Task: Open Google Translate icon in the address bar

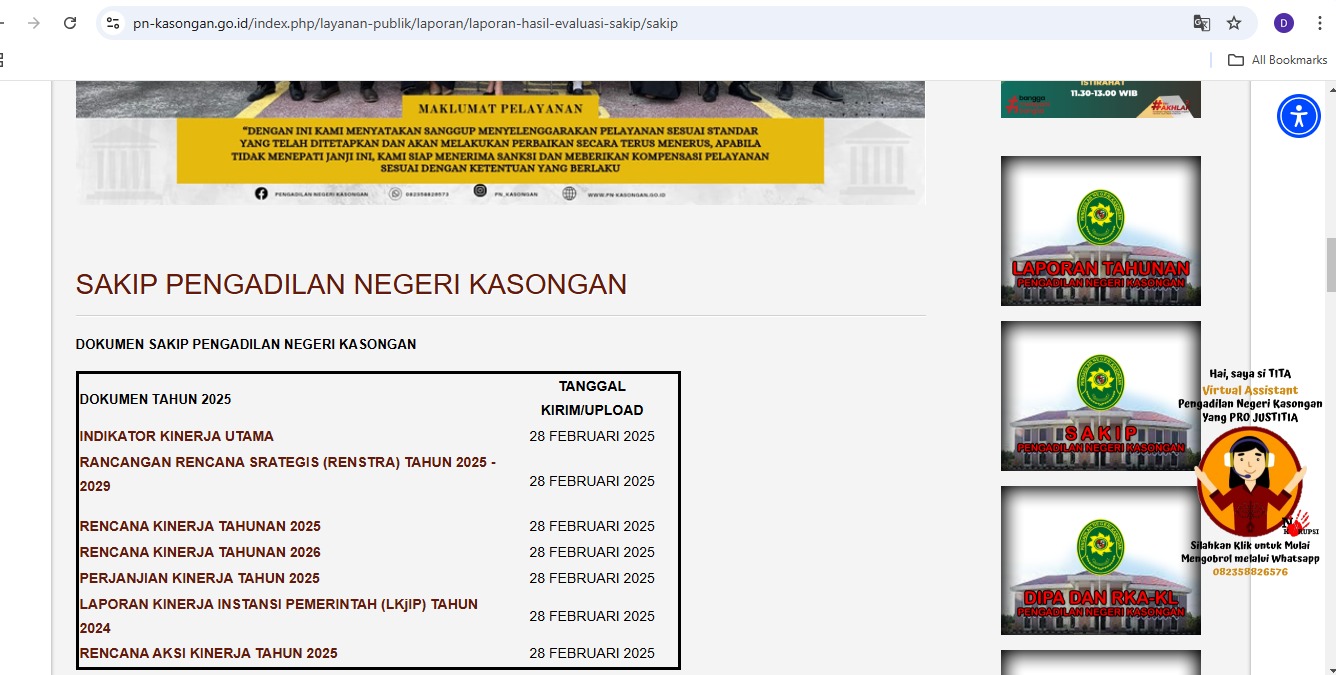Action: pyautogui.click(x=1201, y=22)
